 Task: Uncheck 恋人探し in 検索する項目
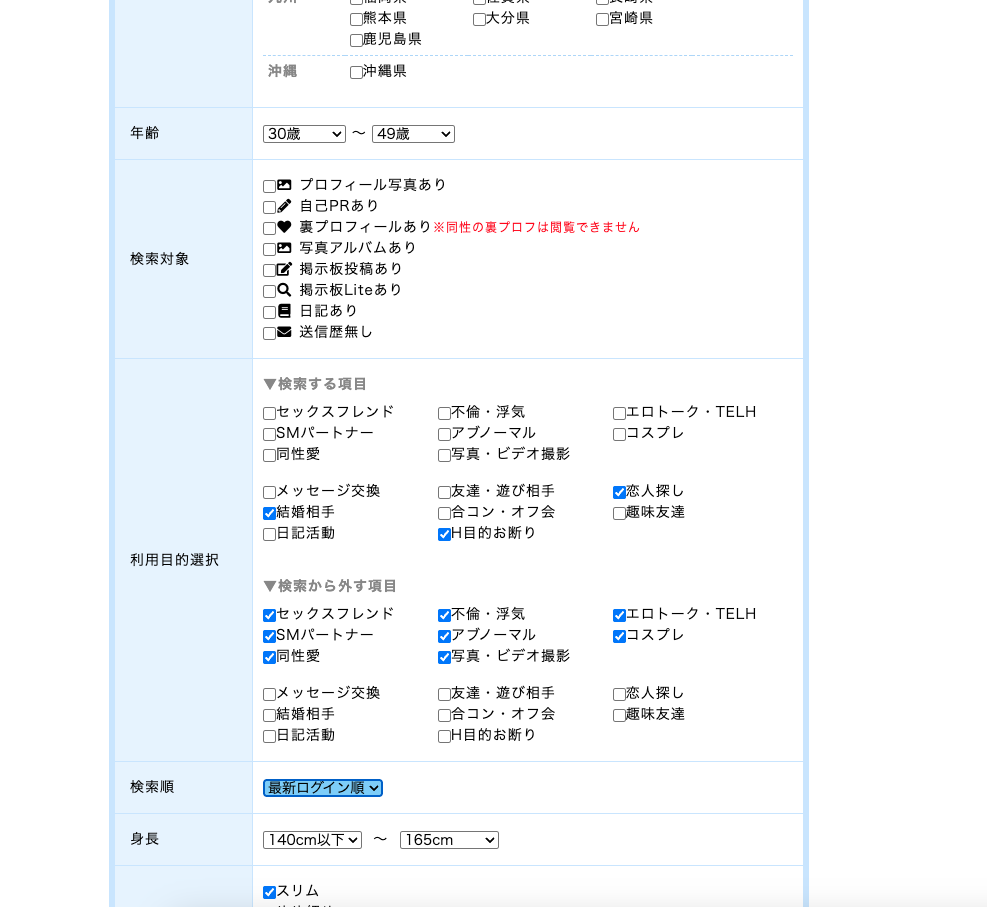(619, 492)
